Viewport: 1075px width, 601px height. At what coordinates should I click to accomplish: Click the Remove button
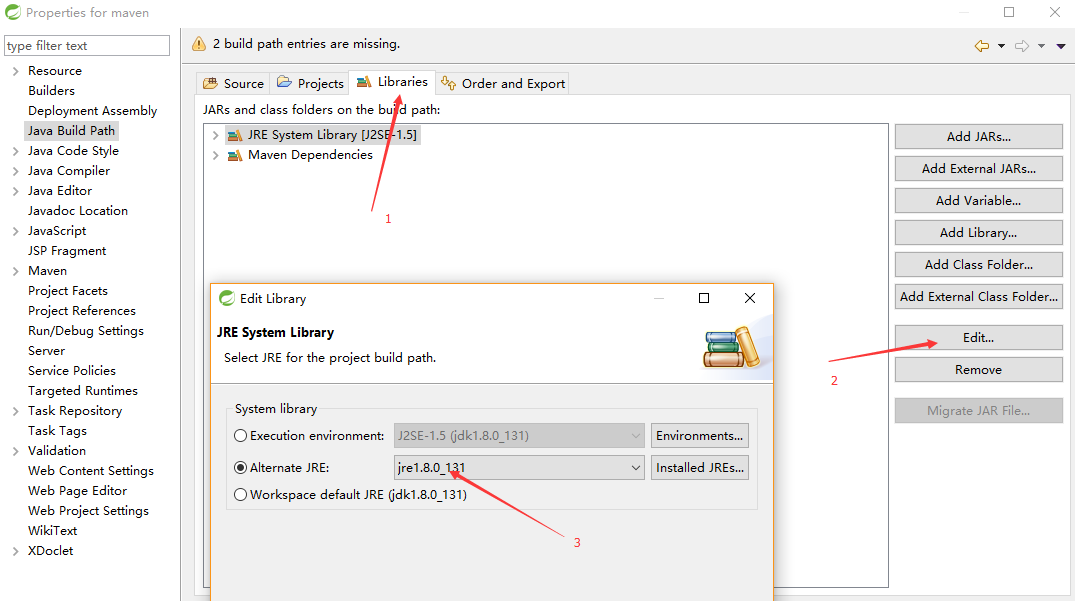point(978,370)
